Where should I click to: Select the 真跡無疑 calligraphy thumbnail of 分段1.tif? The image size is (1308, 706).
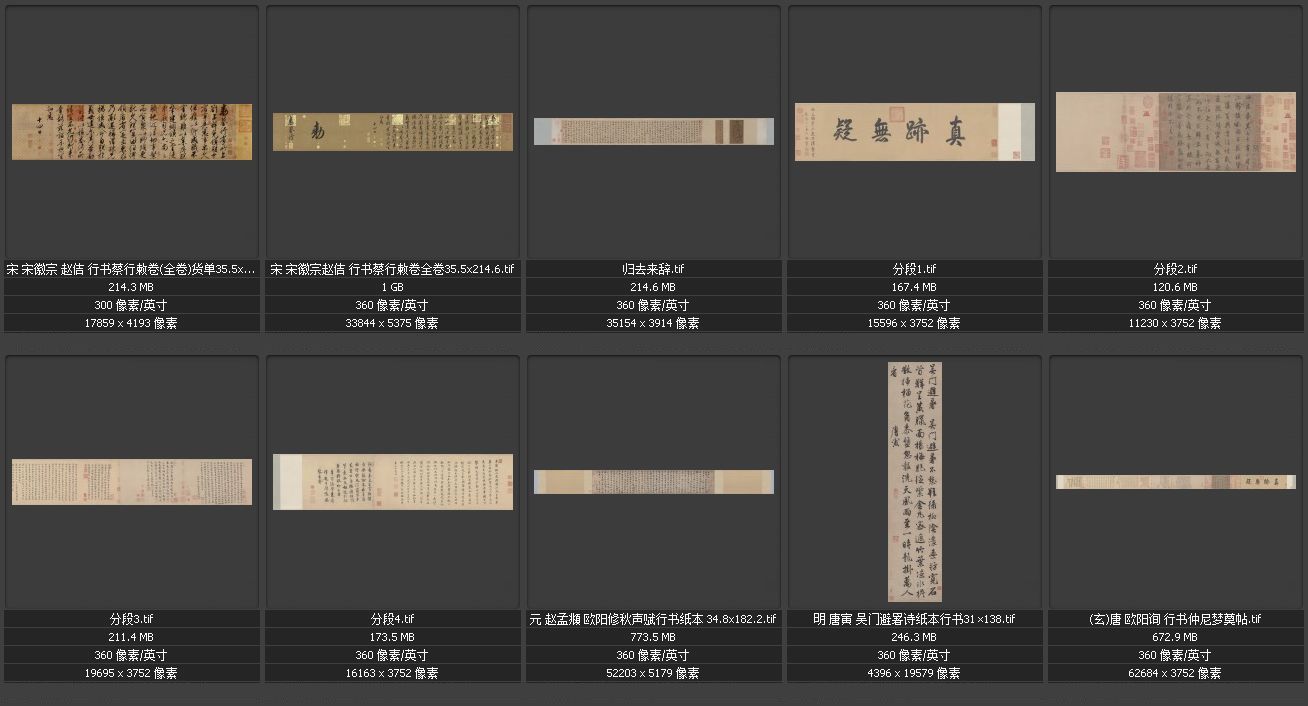tap(914, 132)
